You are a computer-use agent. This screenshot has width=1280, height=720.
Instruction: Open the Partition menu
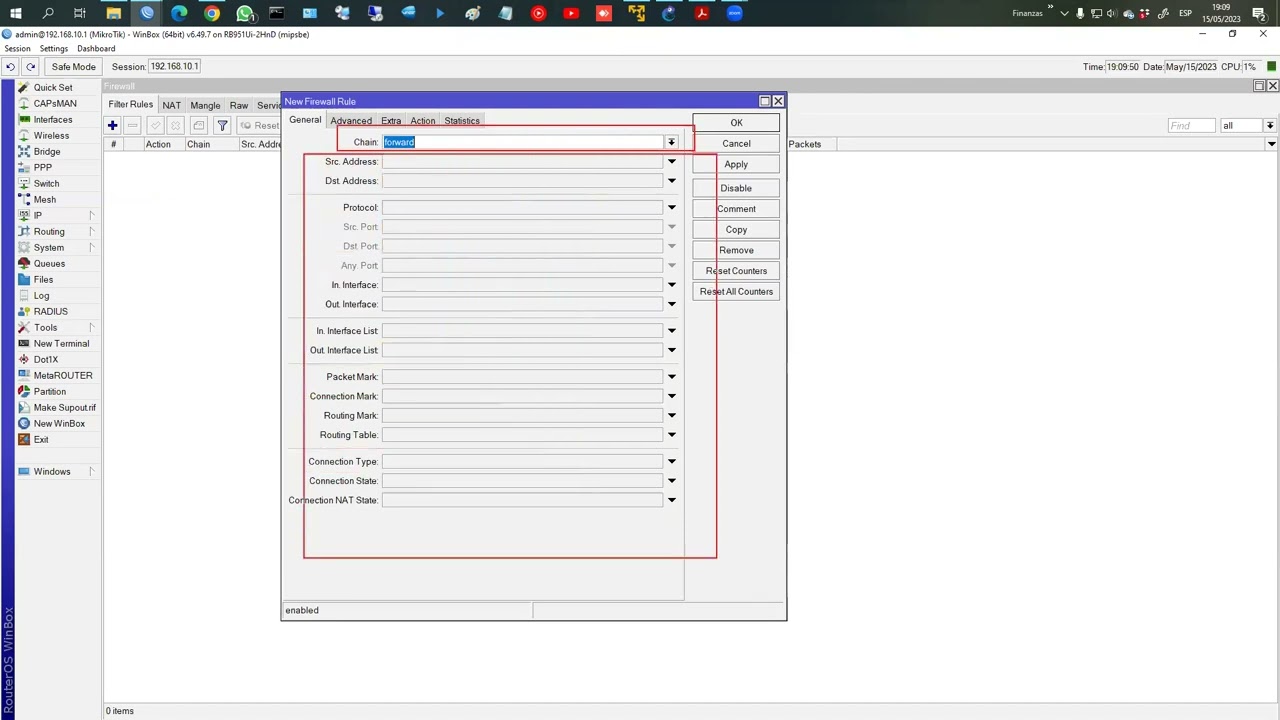(49, 391)
